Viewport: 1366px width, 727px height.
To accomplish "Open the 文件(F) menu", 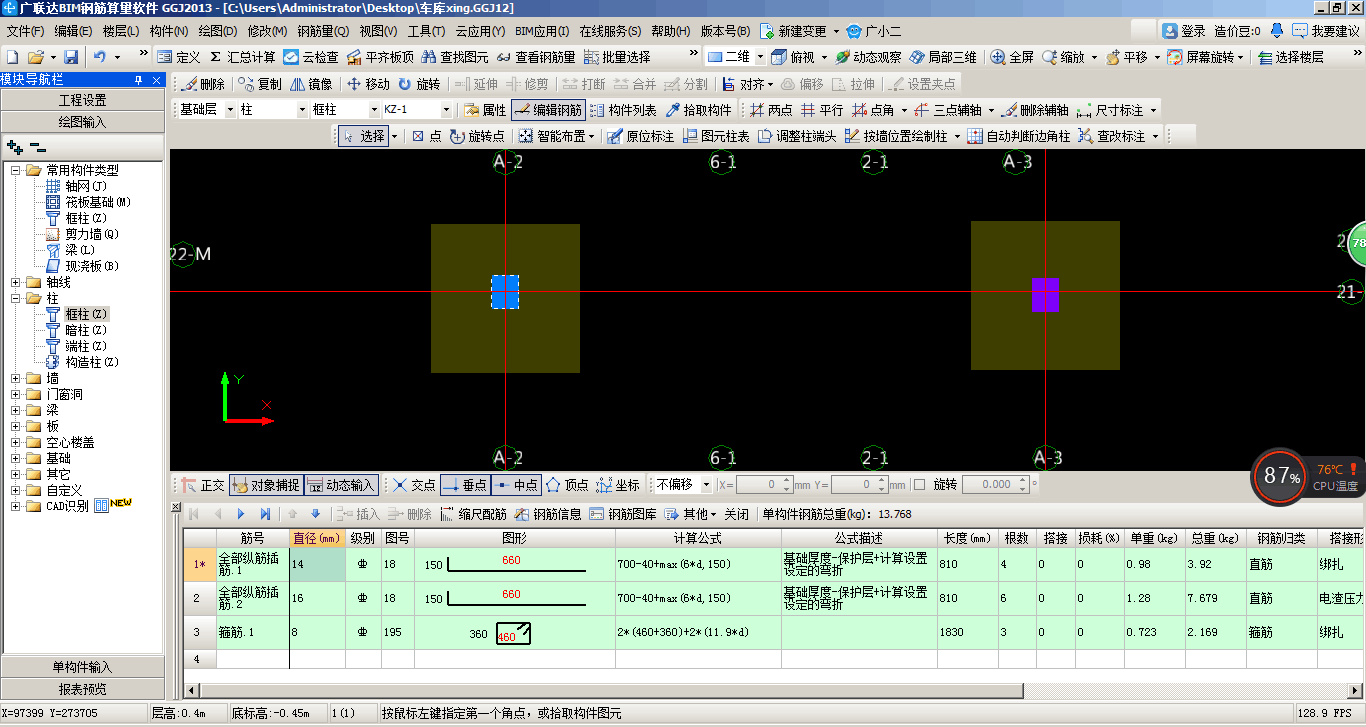I will [x=25, y=31].
